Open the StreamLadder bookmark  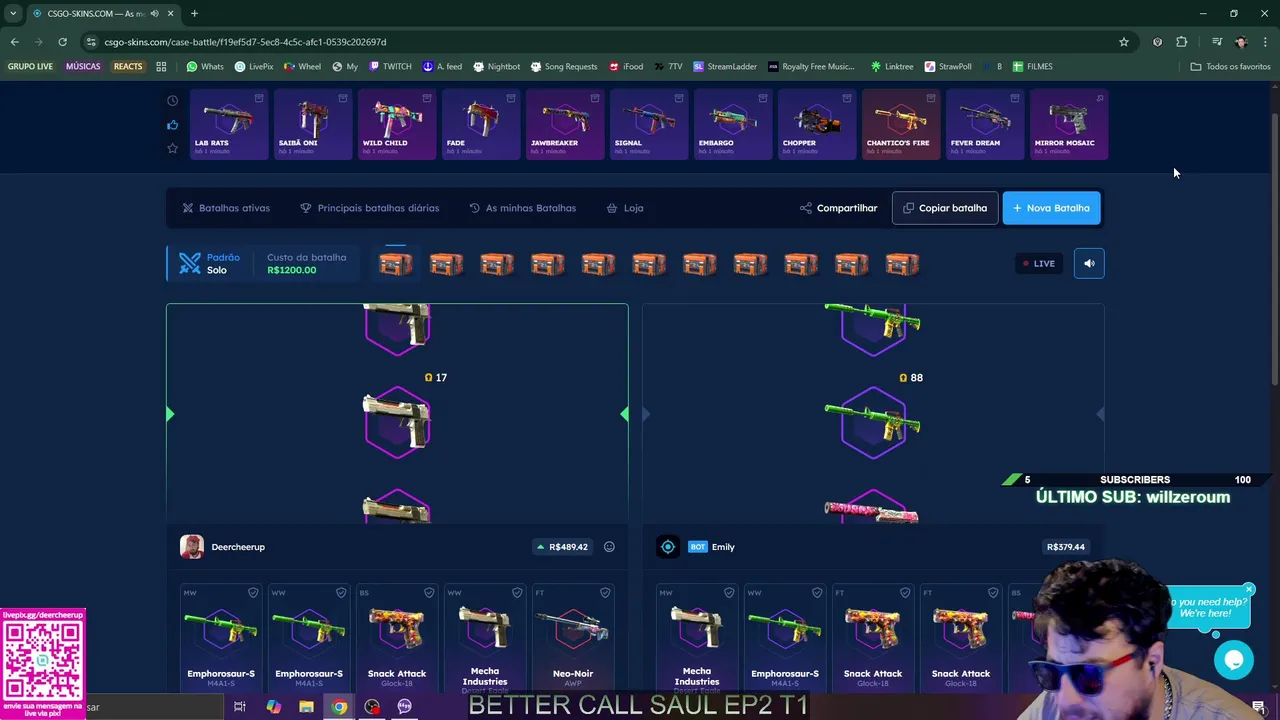coord(725,67)
